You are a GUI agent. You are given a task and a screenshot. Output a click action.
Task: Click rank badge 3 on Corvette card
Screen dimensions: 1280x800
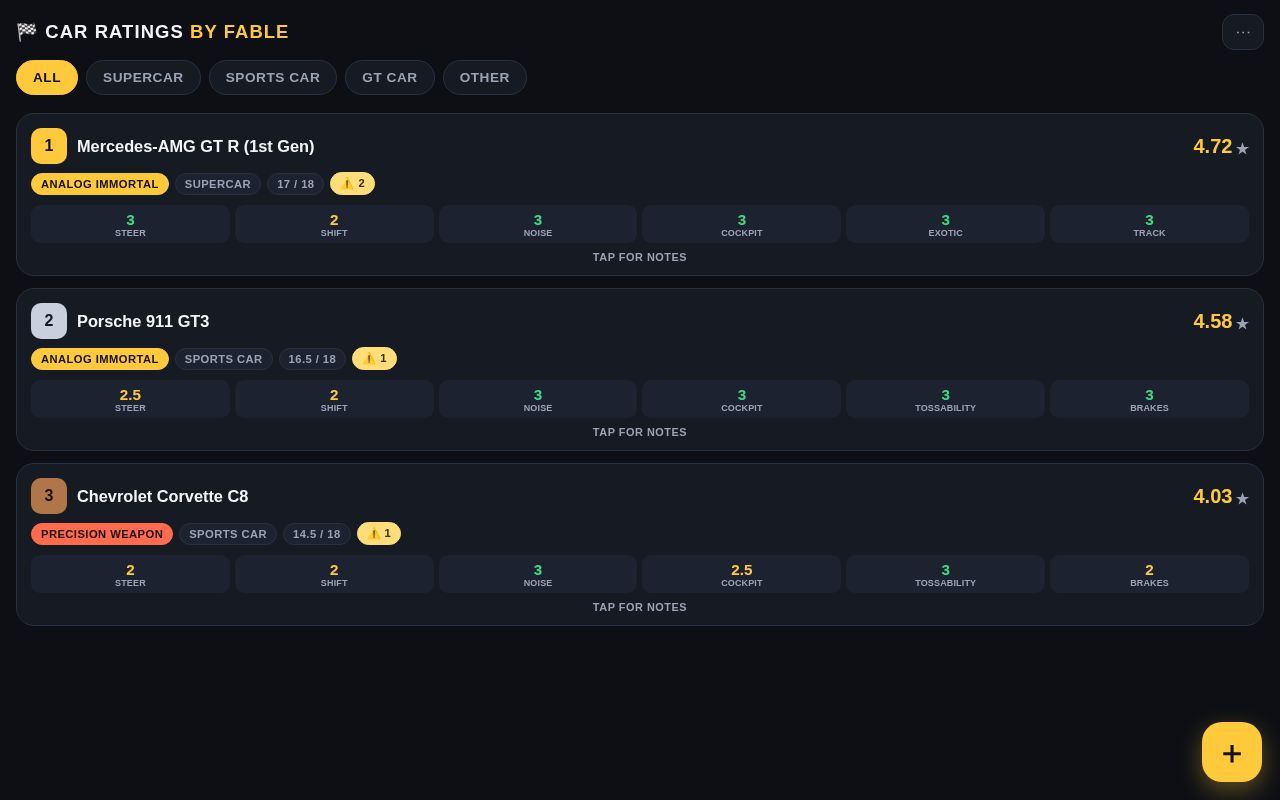[x=49, y=496]
